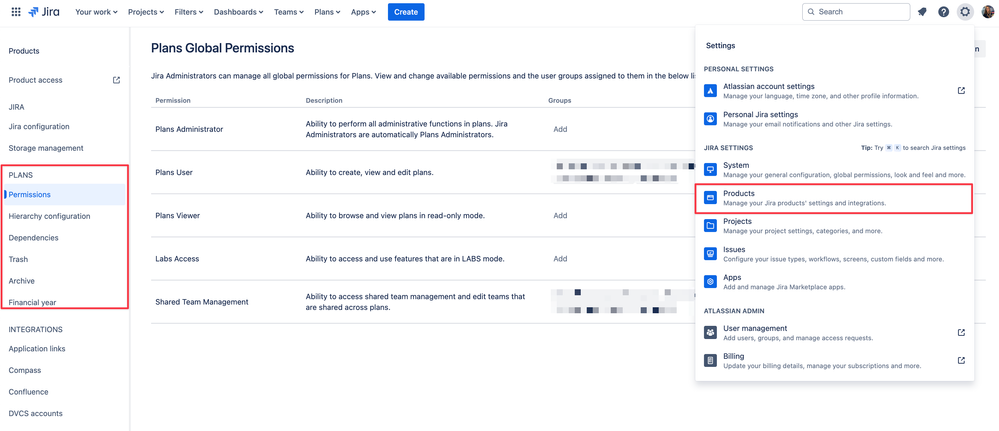This screenshot has height=431, width=999.
Task: Click the Plans User permission row label
Action: 174,173
